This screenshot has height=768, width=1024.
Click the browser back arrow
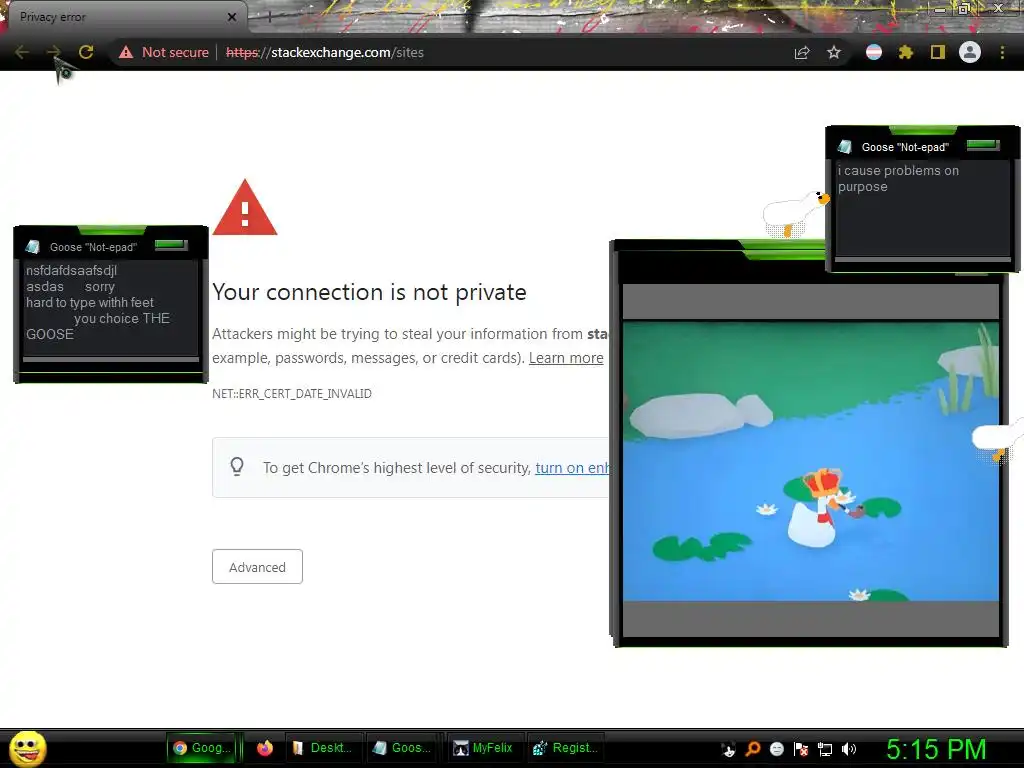pos(22,52)
